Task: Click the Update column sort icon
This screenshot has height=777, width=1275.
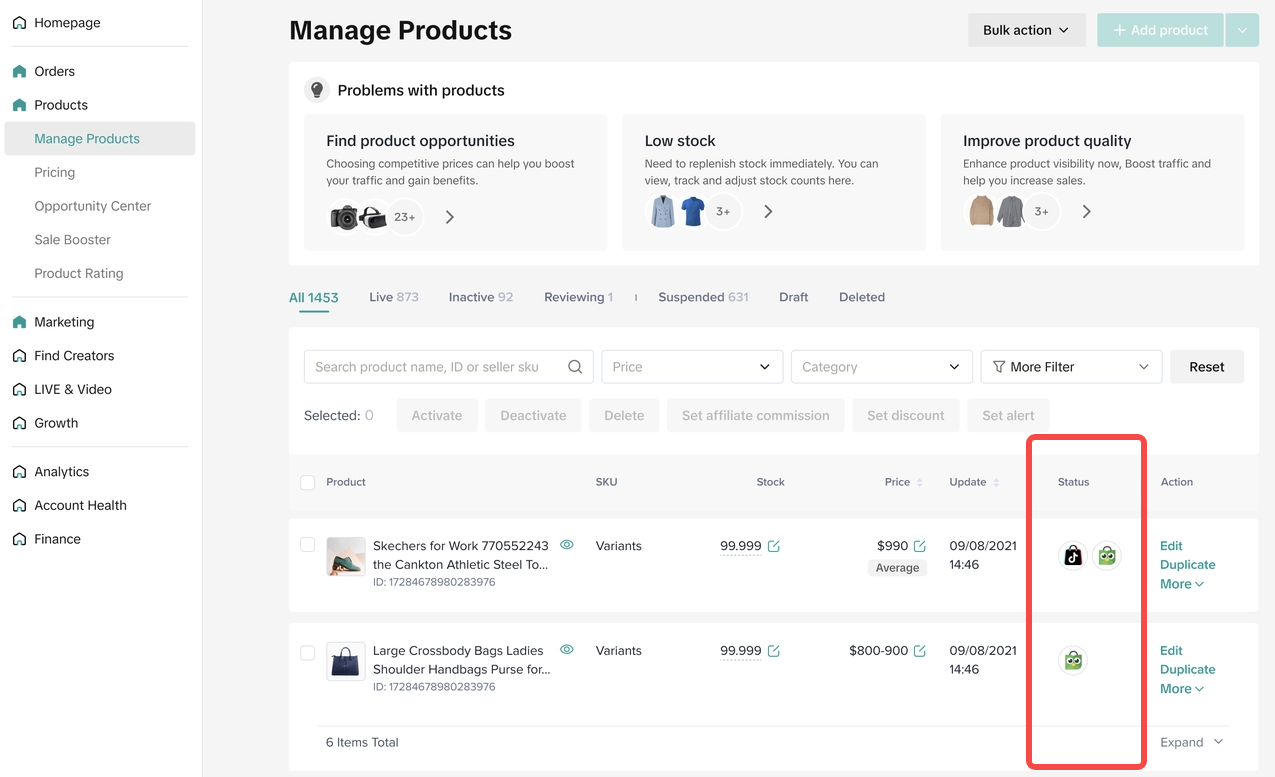Action: coord(996,483)
